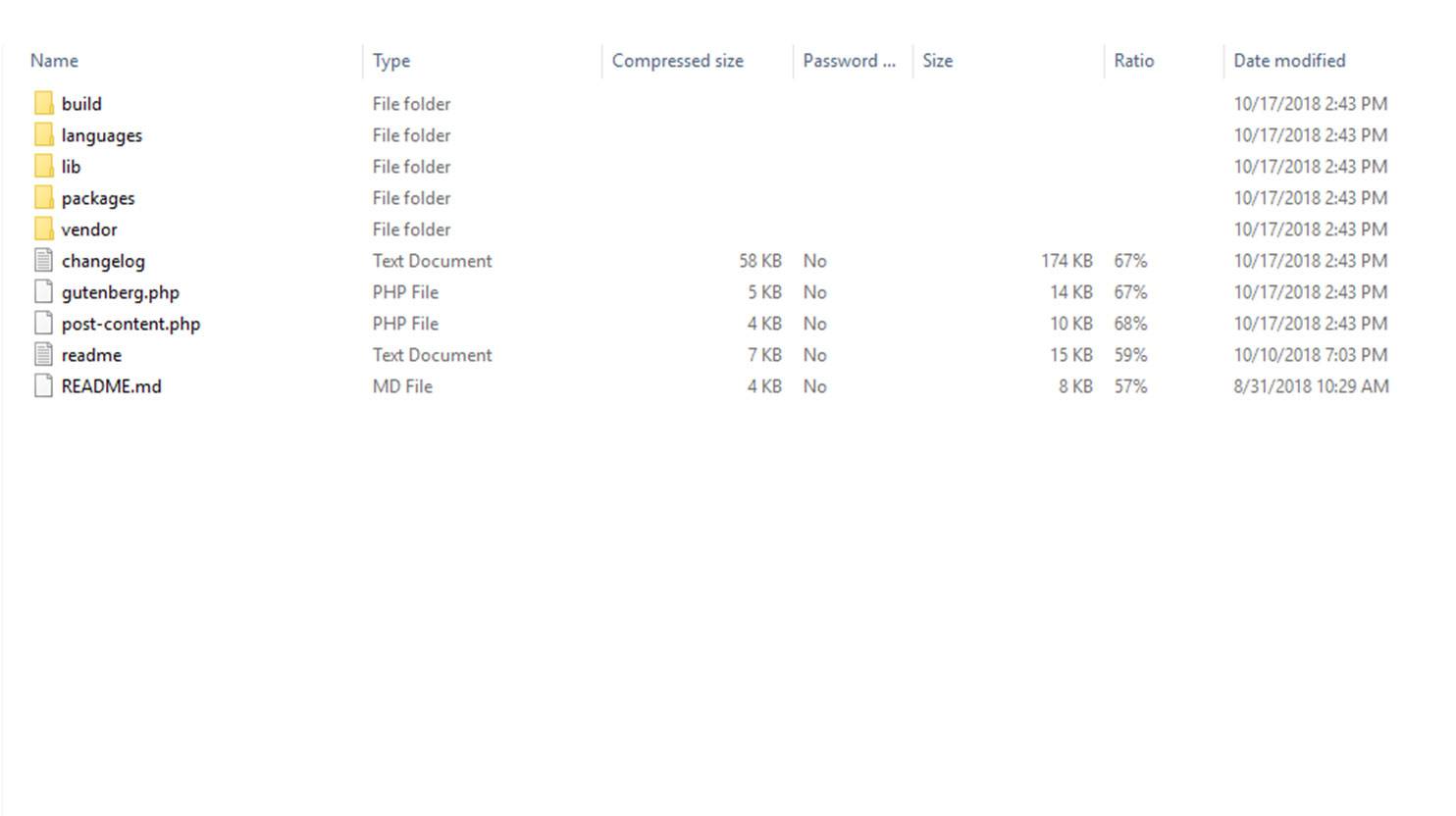Select the languages folder icon
1456x816 pixels.
pos(43,134)
